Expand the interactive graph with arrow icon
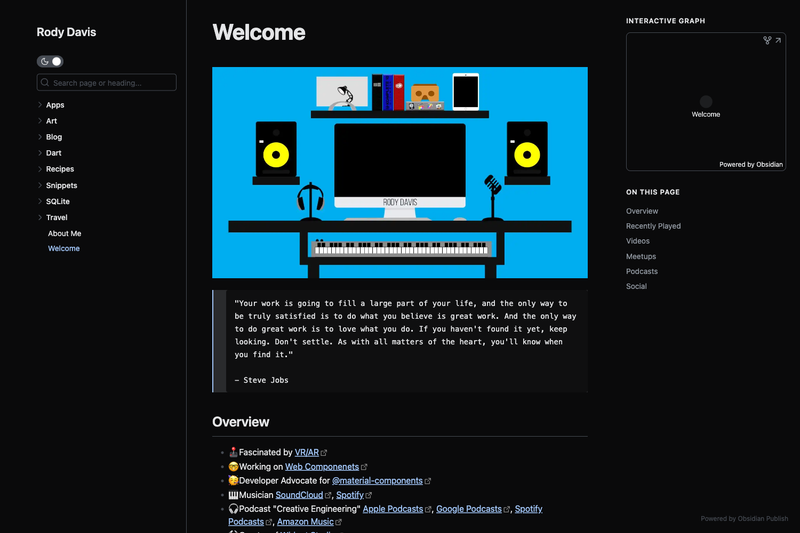The height and width of the screenshot is (533, 800). [x=778, y=40]
